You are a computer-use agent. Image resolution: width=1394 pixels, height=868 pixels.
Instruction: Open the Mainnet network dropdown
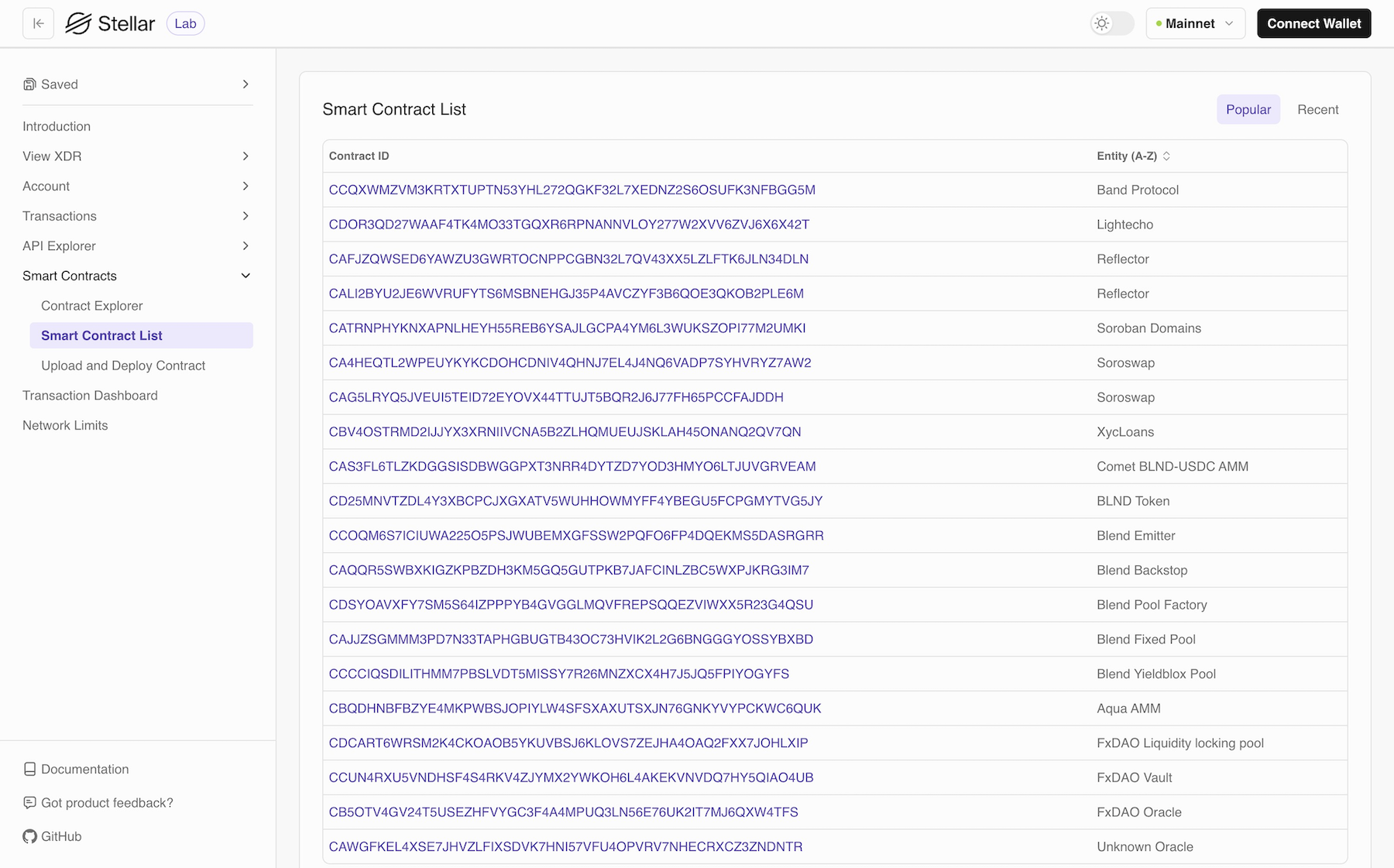click(1195, 23)
